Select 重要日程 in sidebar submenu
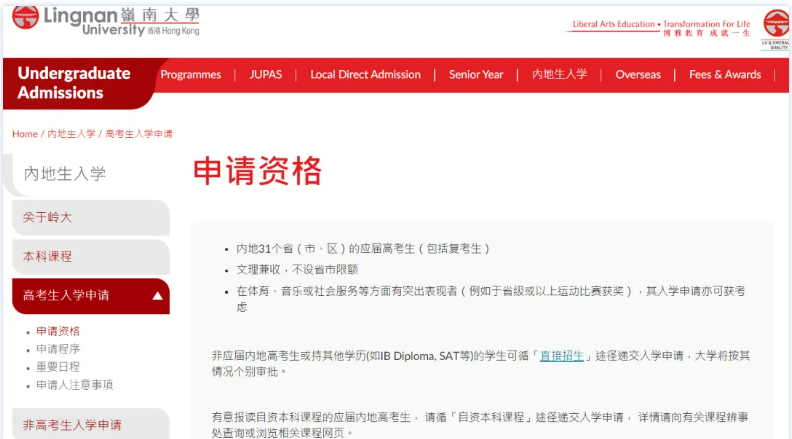Image resolution: width=792 pixels, height=439 pixels. point(58,367)
